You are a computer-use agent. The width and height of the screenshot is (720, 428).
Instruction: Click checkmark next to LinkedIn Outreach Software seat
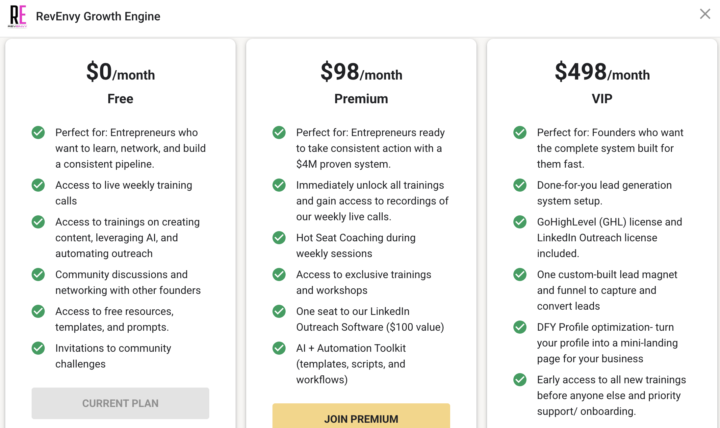(279, 311)
